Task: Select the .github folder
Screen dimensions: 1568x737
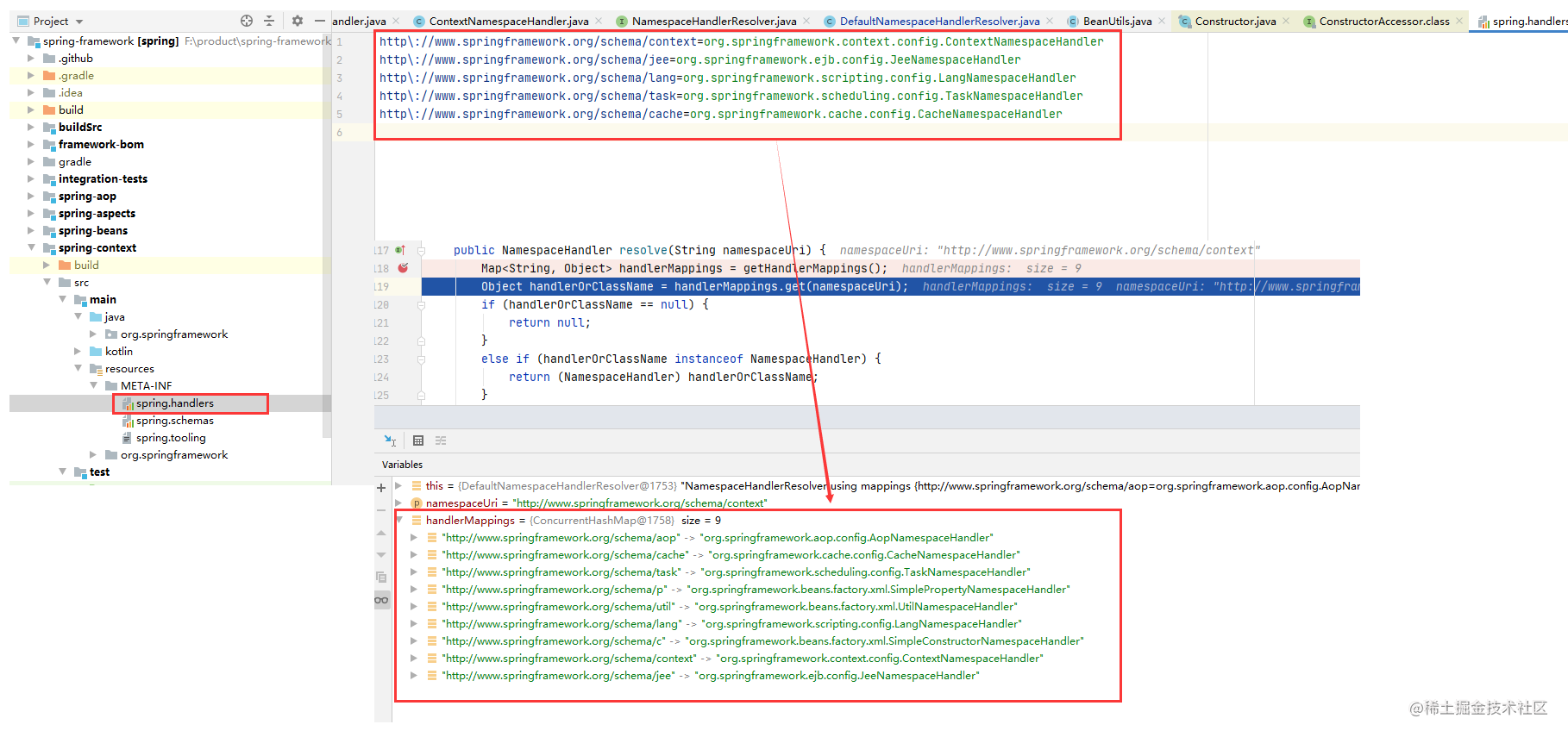Action: (x=75, y=59)
